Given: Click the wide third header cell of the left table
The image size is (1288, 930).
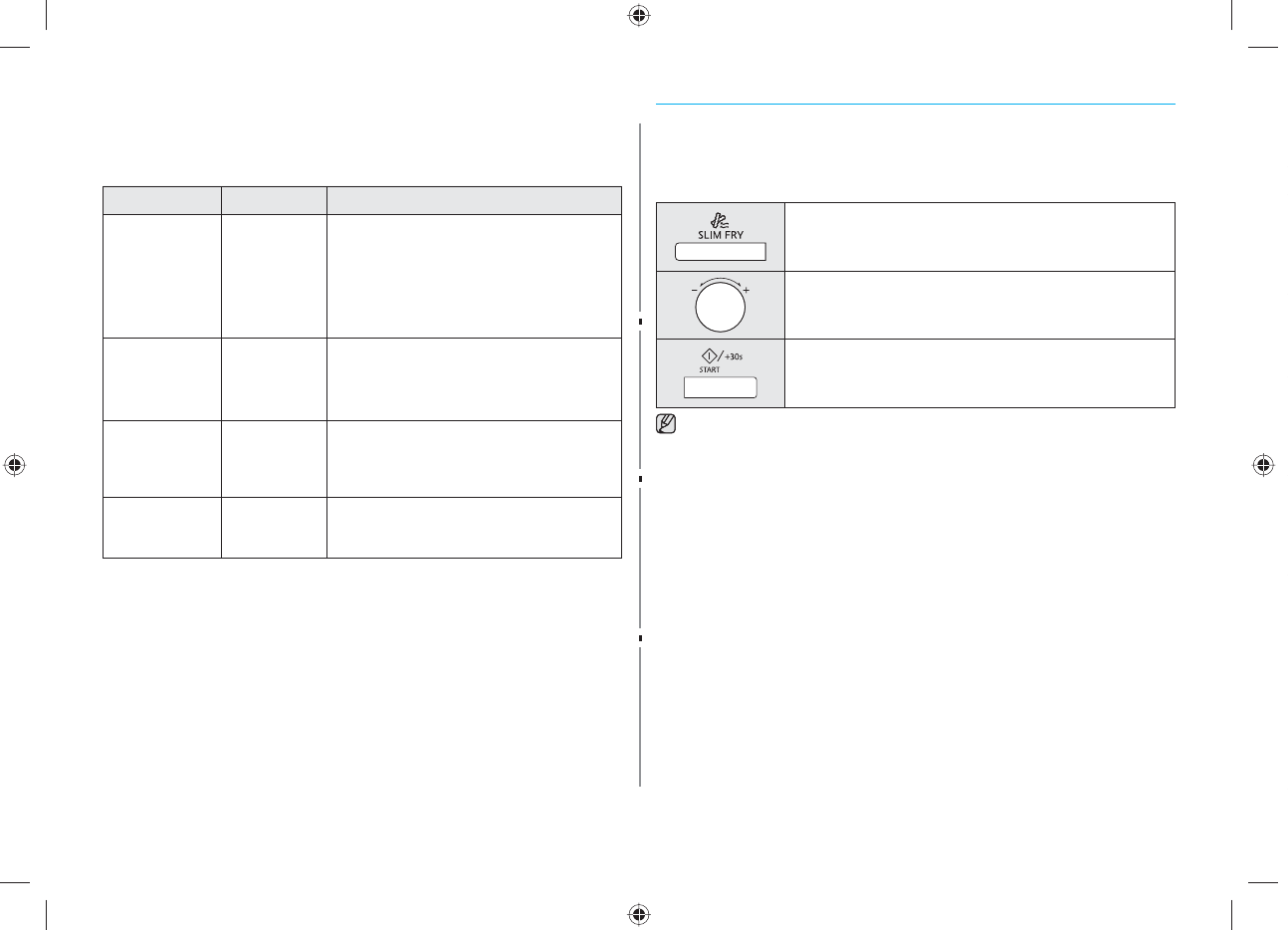Looking at the screenshot, I should coord(474,200).
